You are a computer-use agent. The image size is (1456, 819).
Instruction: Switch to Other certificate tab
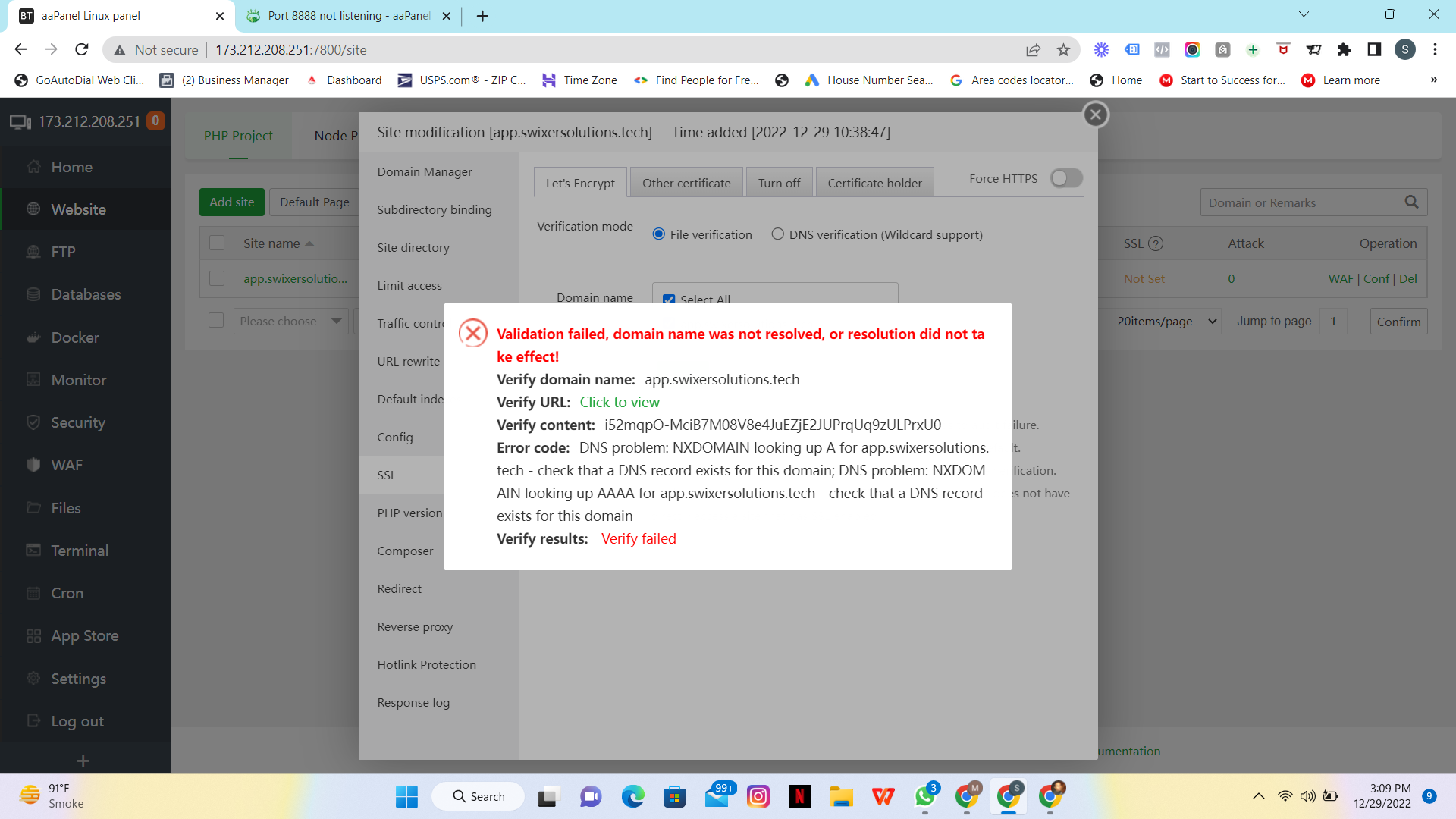click(686, 183)
